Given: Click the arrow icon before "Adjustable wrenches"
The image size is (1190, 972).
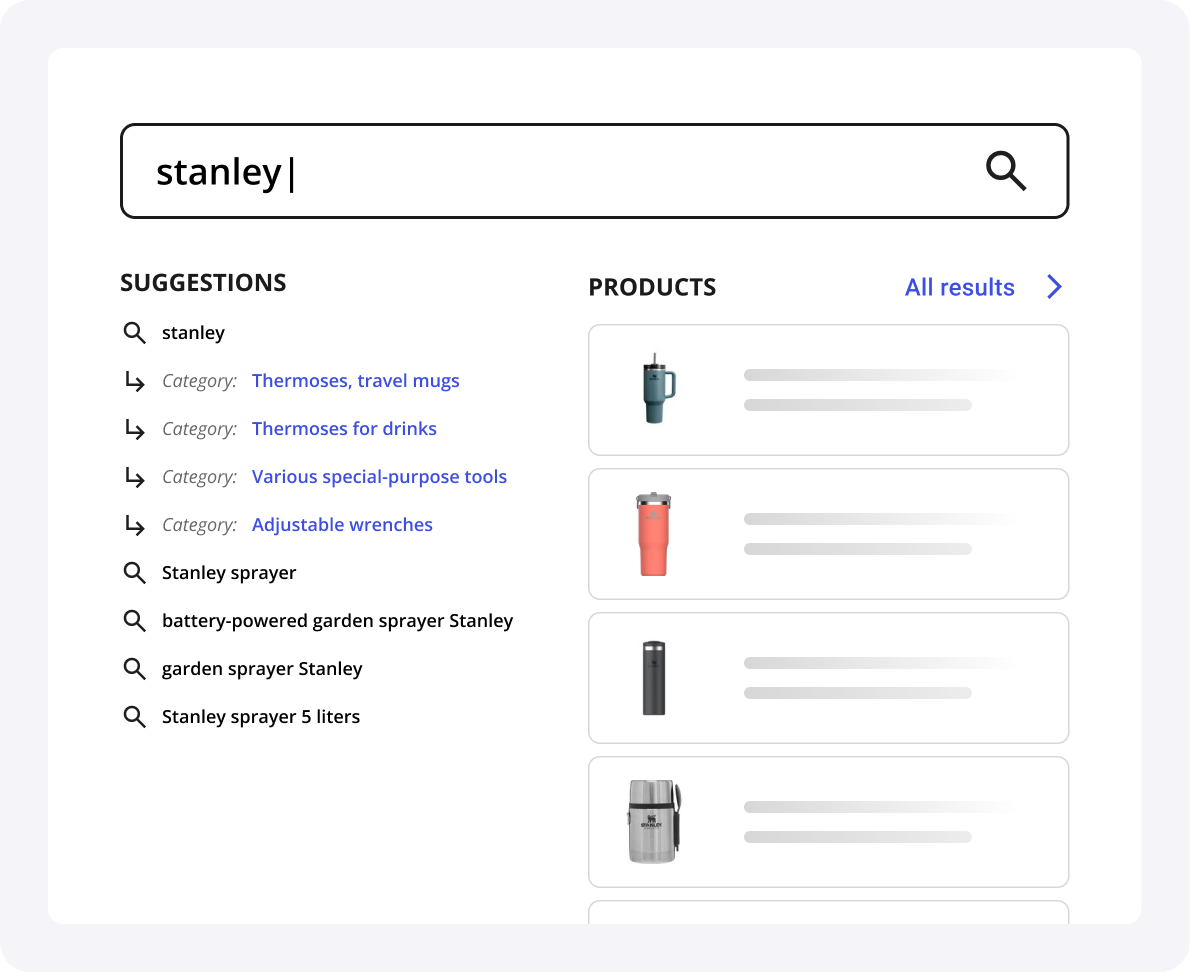Looking at the screenshot, I should pos(135,524).
